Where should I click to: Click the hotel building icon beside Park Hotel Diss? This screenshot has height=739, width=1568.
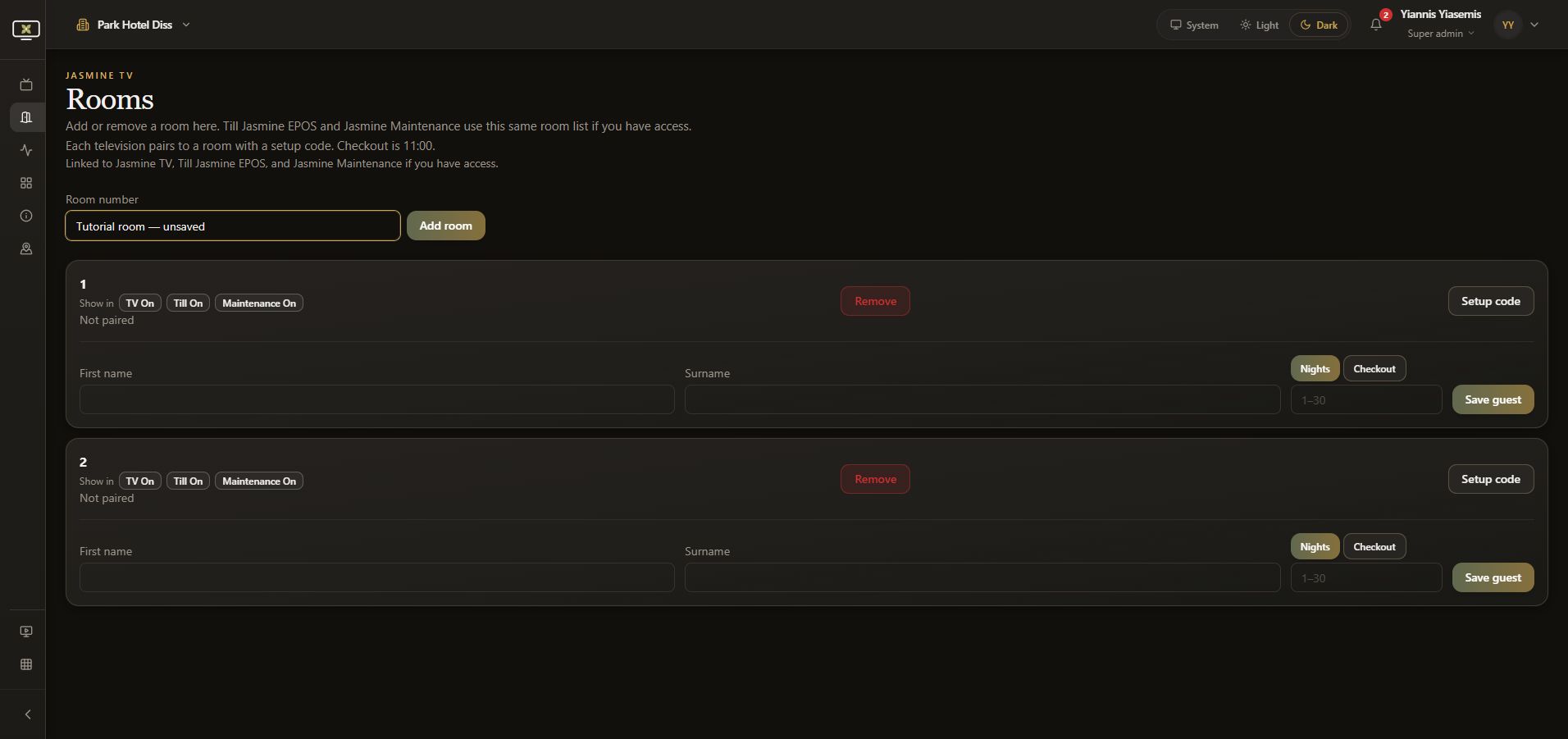pyautogui.click(x=83, y=25)
